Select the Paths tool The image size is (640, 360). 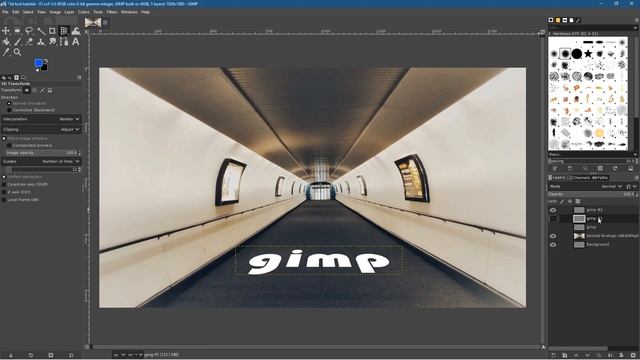(x=64, y=42)
